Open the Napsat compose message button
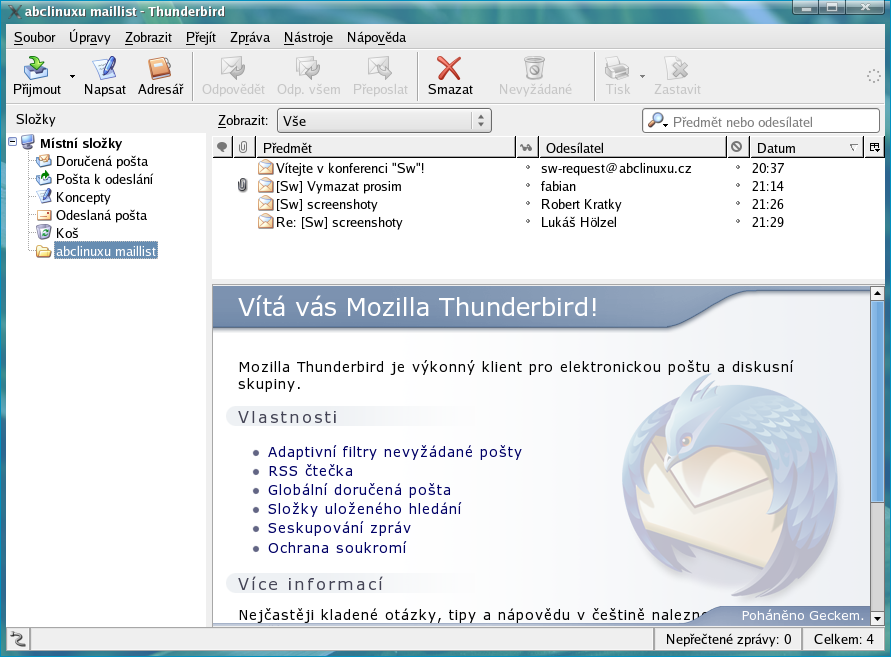The image size is (891, 657). [105, 76]
